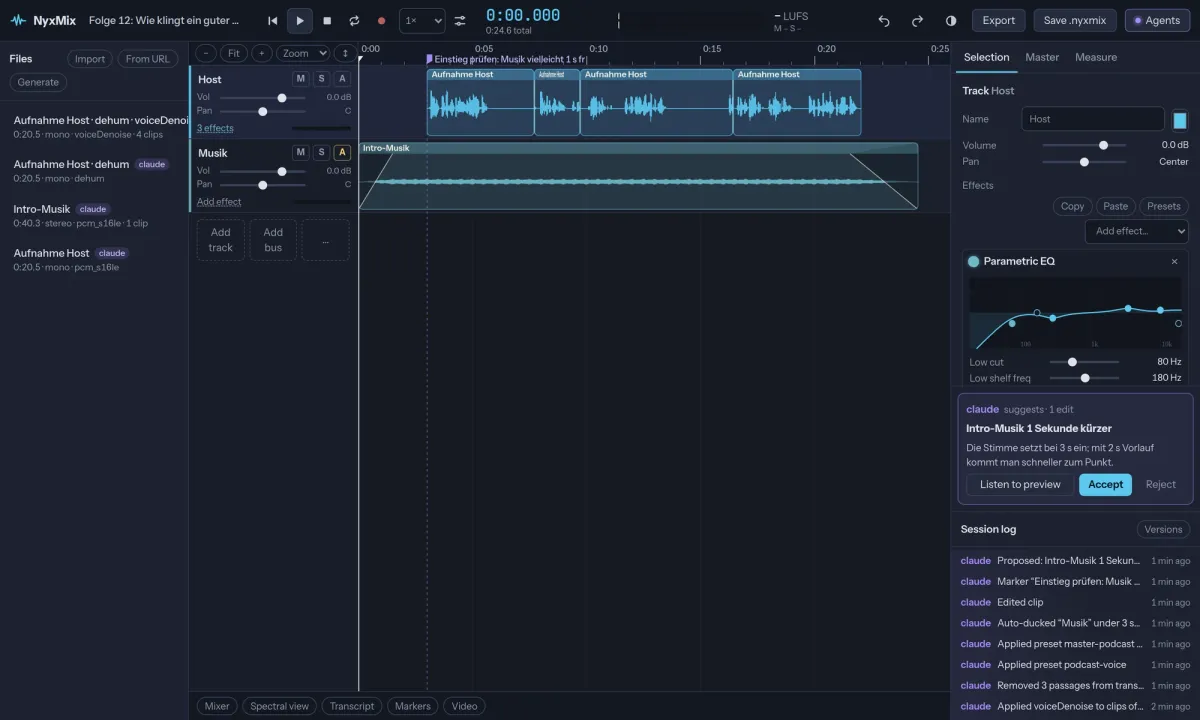Screen dimensions: 1200x720
Task: Arm recording with the red record button
Action: pyautogui.click(x=381, y=20)
